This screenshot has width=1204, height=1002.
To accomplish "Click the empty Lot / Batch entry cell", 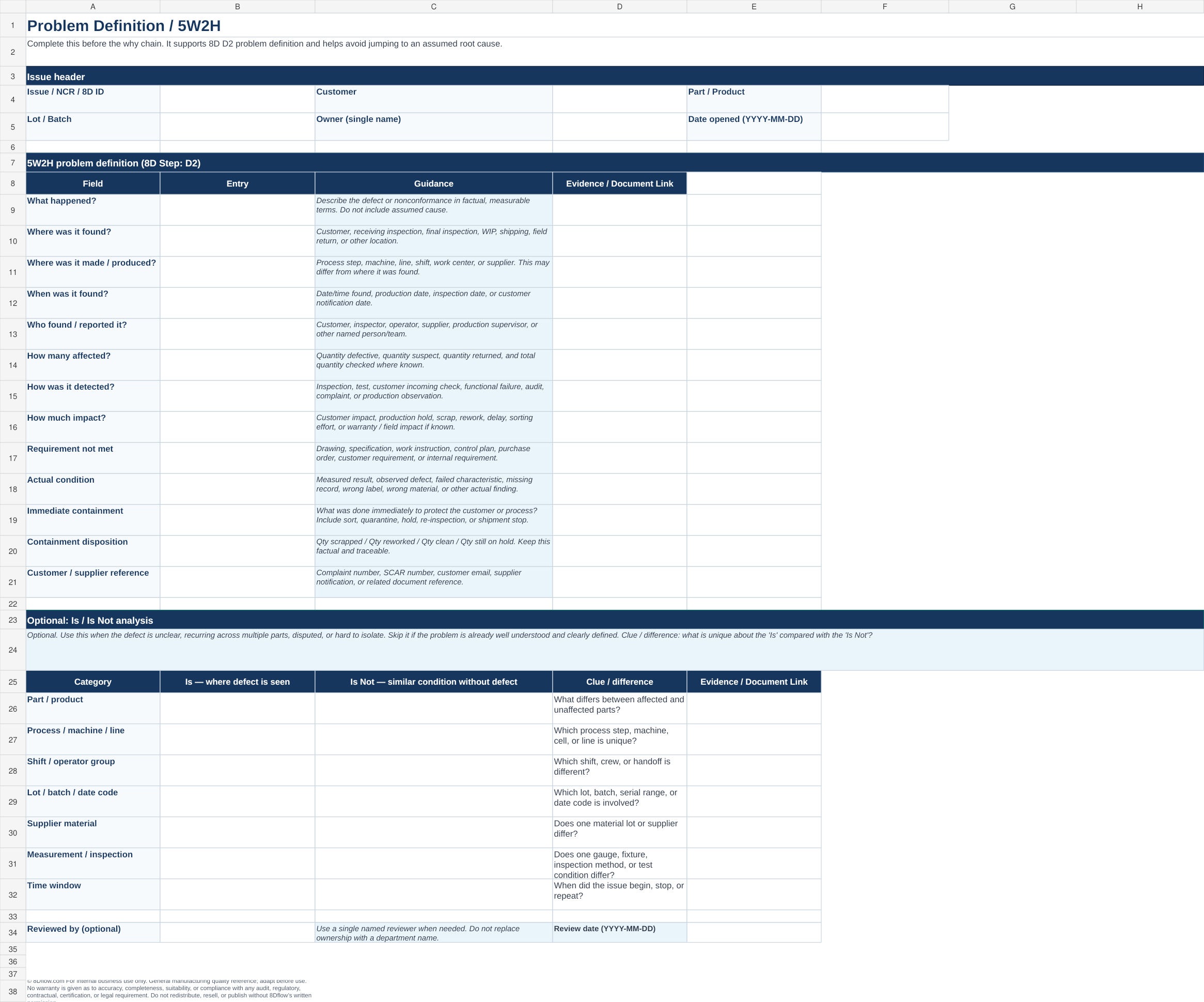I will [x=238, y=127].
